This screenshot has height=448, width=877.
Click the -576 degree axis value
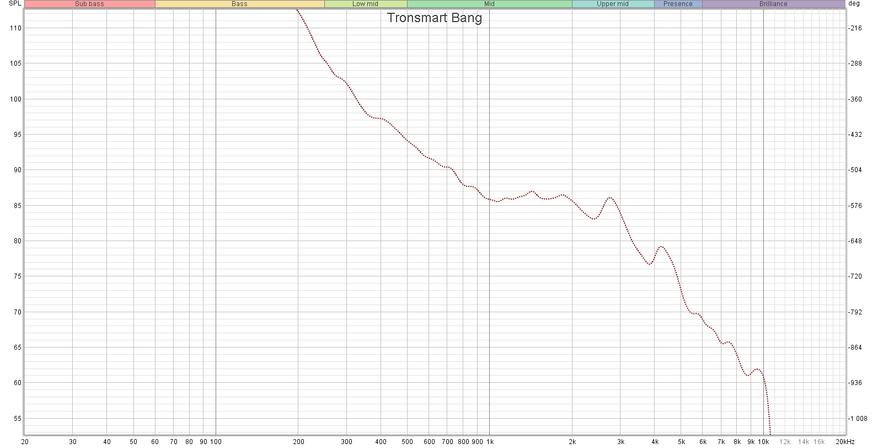pyautogui.click(x=855, y=205)
